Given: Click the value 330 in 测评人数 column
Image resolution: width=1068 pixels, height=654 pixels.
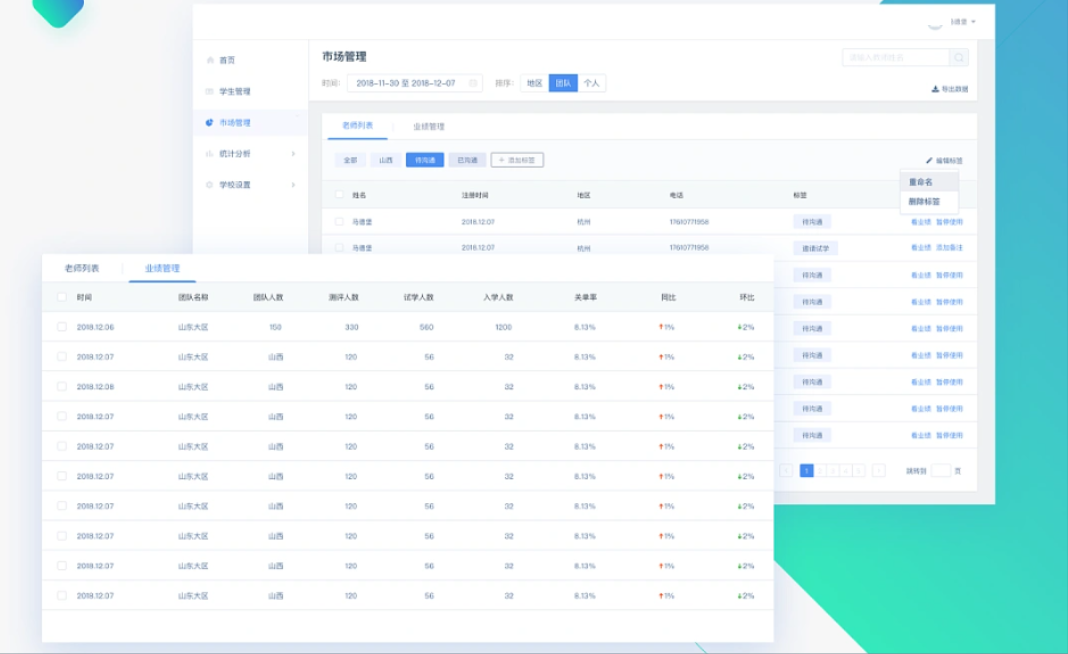Looking at the screenshot, I should (351, 327).
